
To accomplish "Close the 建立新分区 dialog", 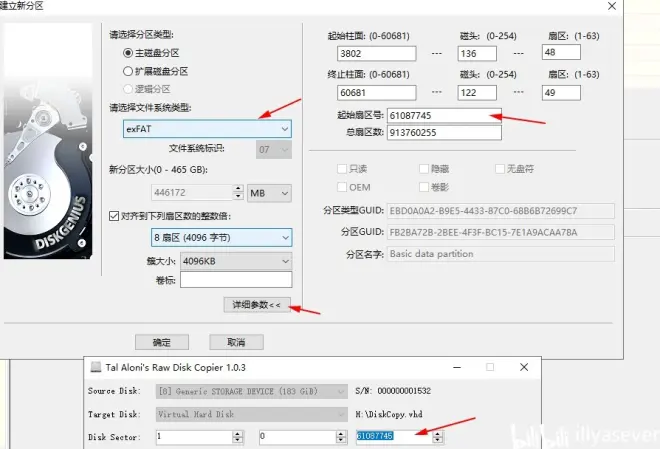I will [x=612, y=6].
